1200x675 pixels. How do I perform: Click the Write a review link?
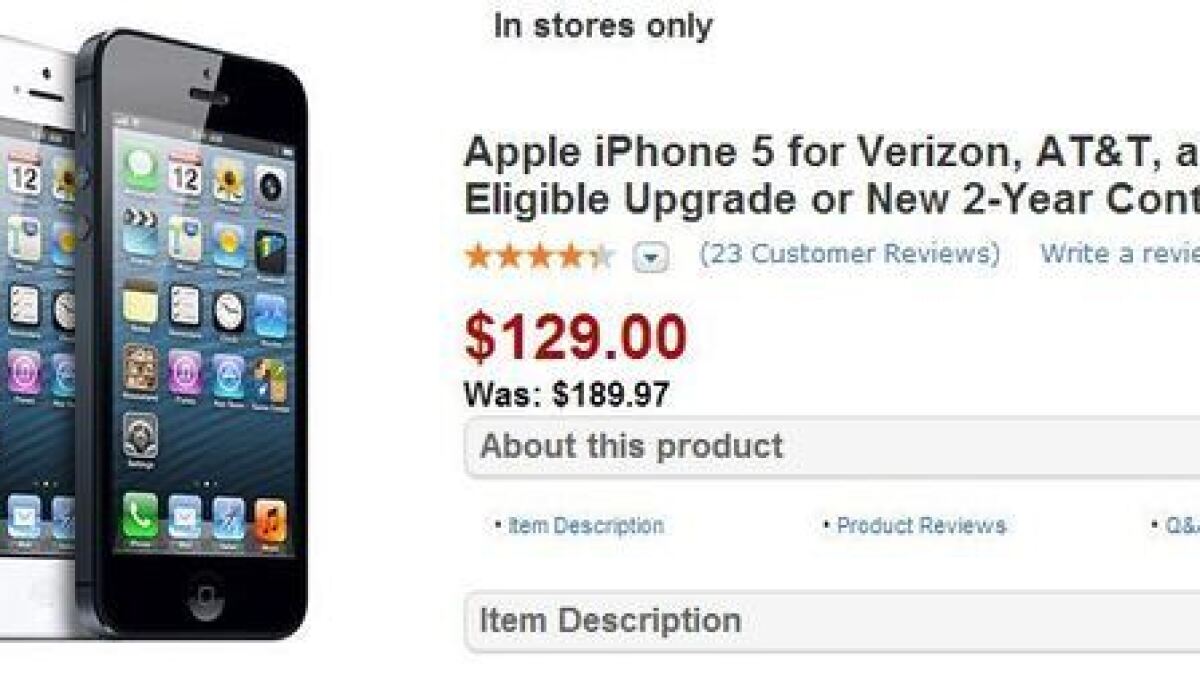coord(1119,253)
